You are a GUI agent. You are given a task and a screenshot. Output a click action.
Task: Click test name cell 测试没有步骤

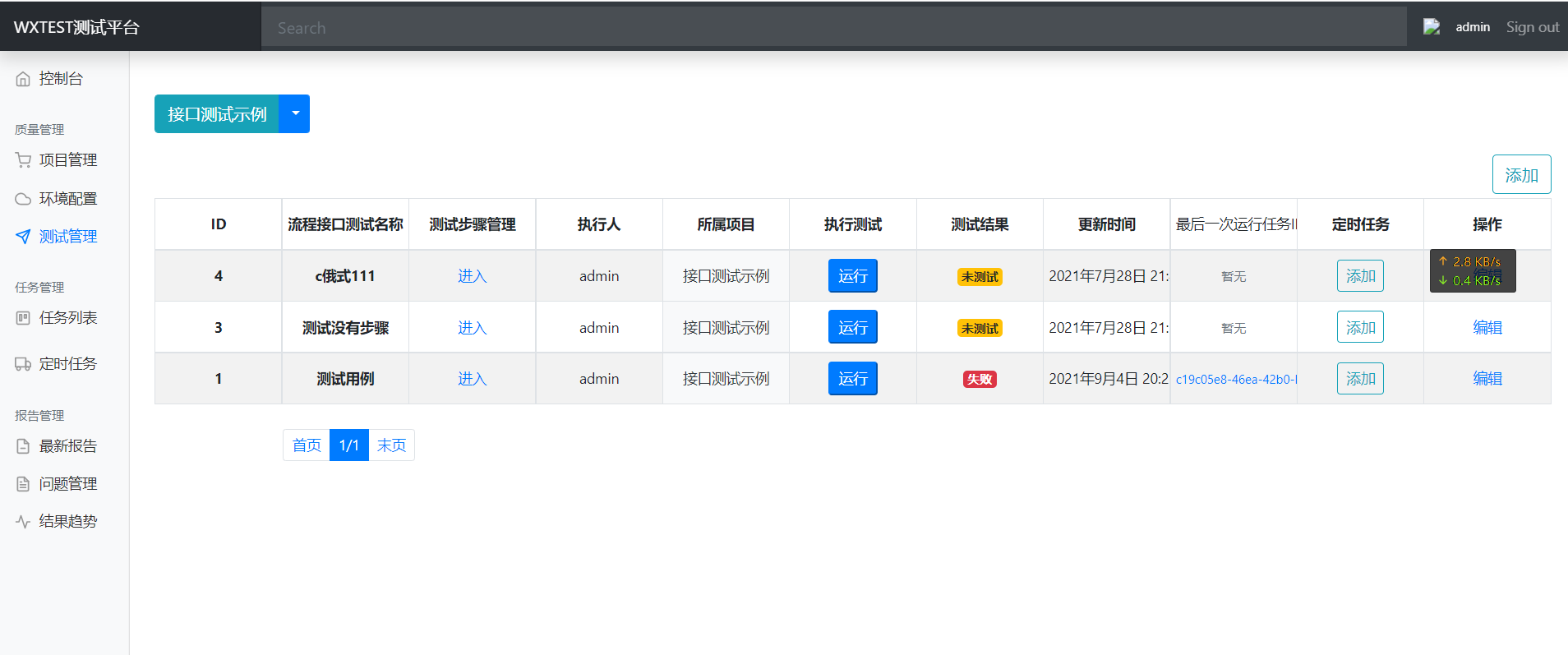[345, 328]
